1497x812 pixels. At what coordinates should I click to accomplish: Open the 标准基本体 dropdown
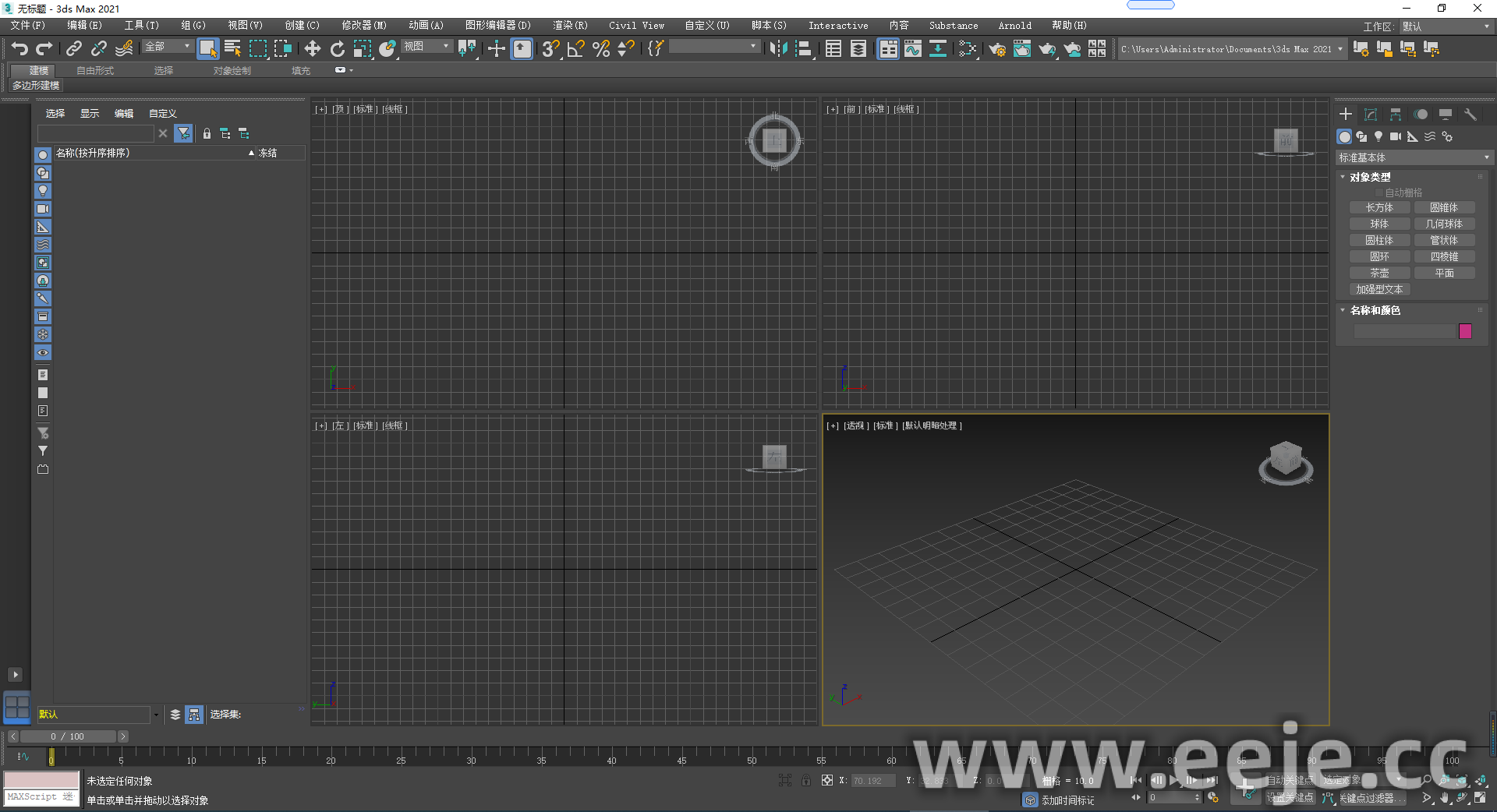pos(1413,157)
